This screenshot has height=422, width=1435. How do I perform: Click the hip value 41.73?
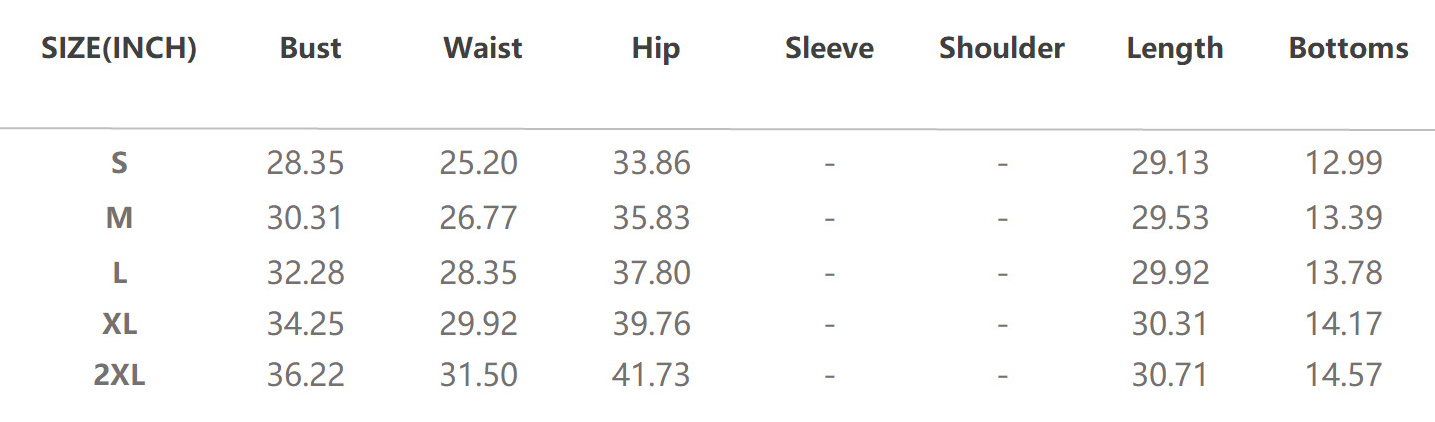tap(651, 376)
